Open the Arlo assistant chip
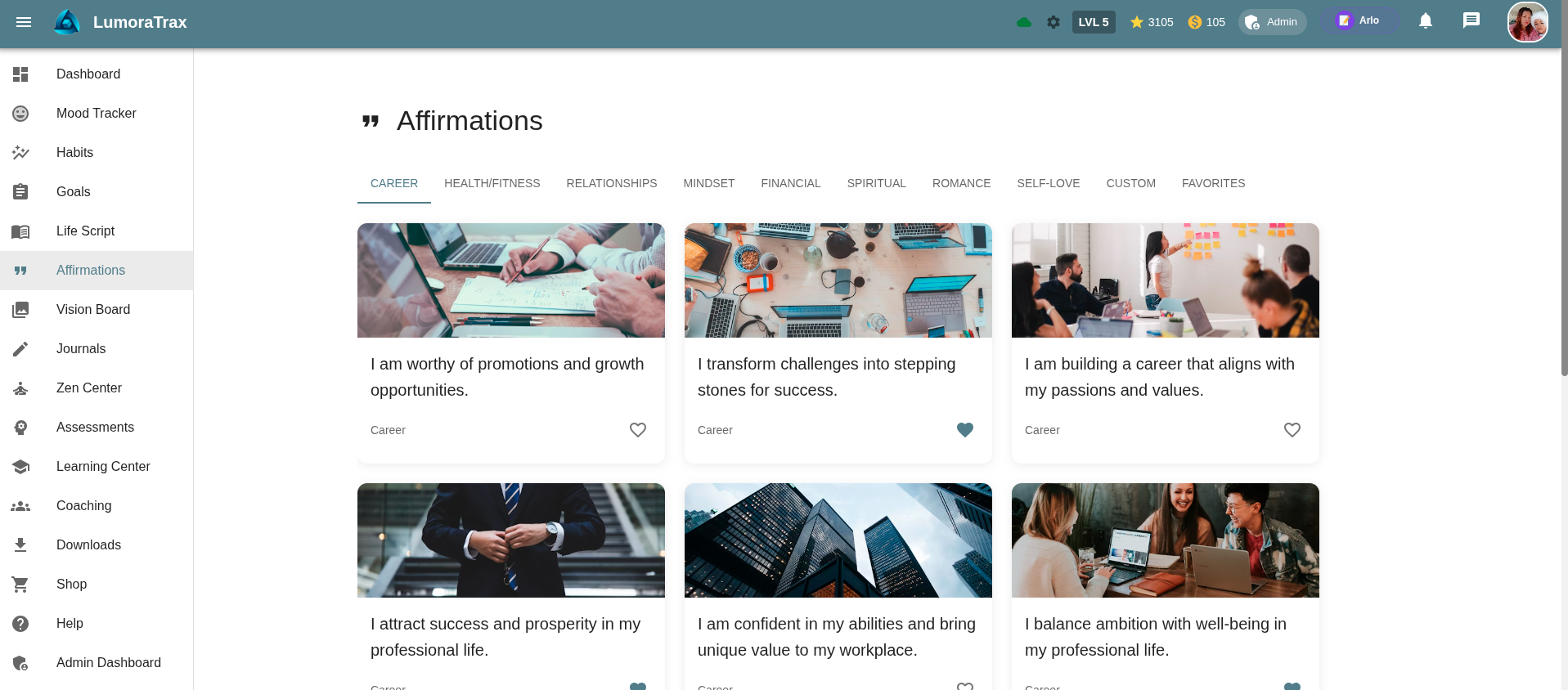The width and height of the screenshot is (1568, 690). tap(1358, 21)
